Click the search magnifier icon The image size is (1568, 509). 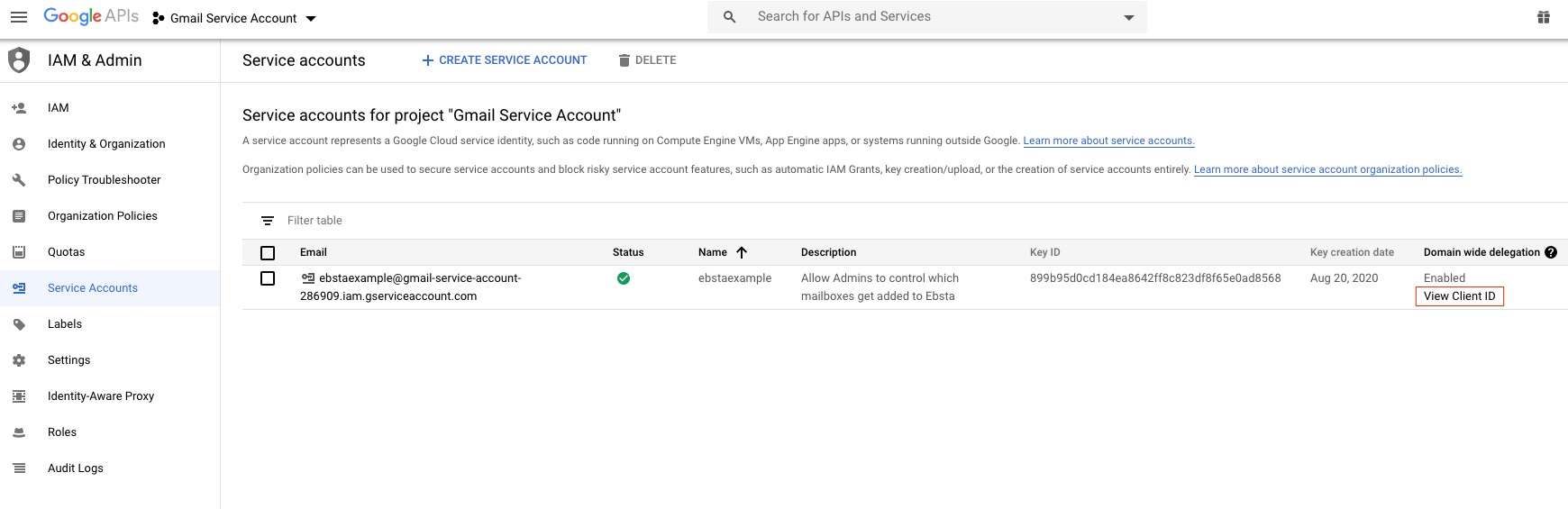point(730,17)
